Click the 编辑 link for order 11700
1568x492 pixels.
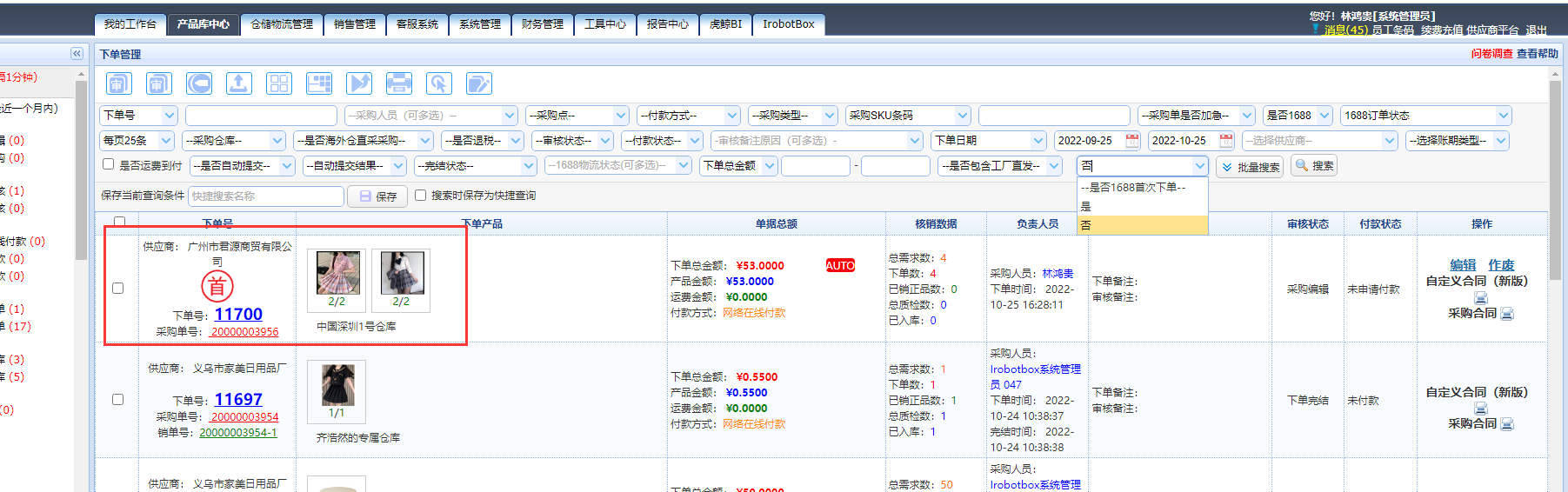coord(1463,264)
